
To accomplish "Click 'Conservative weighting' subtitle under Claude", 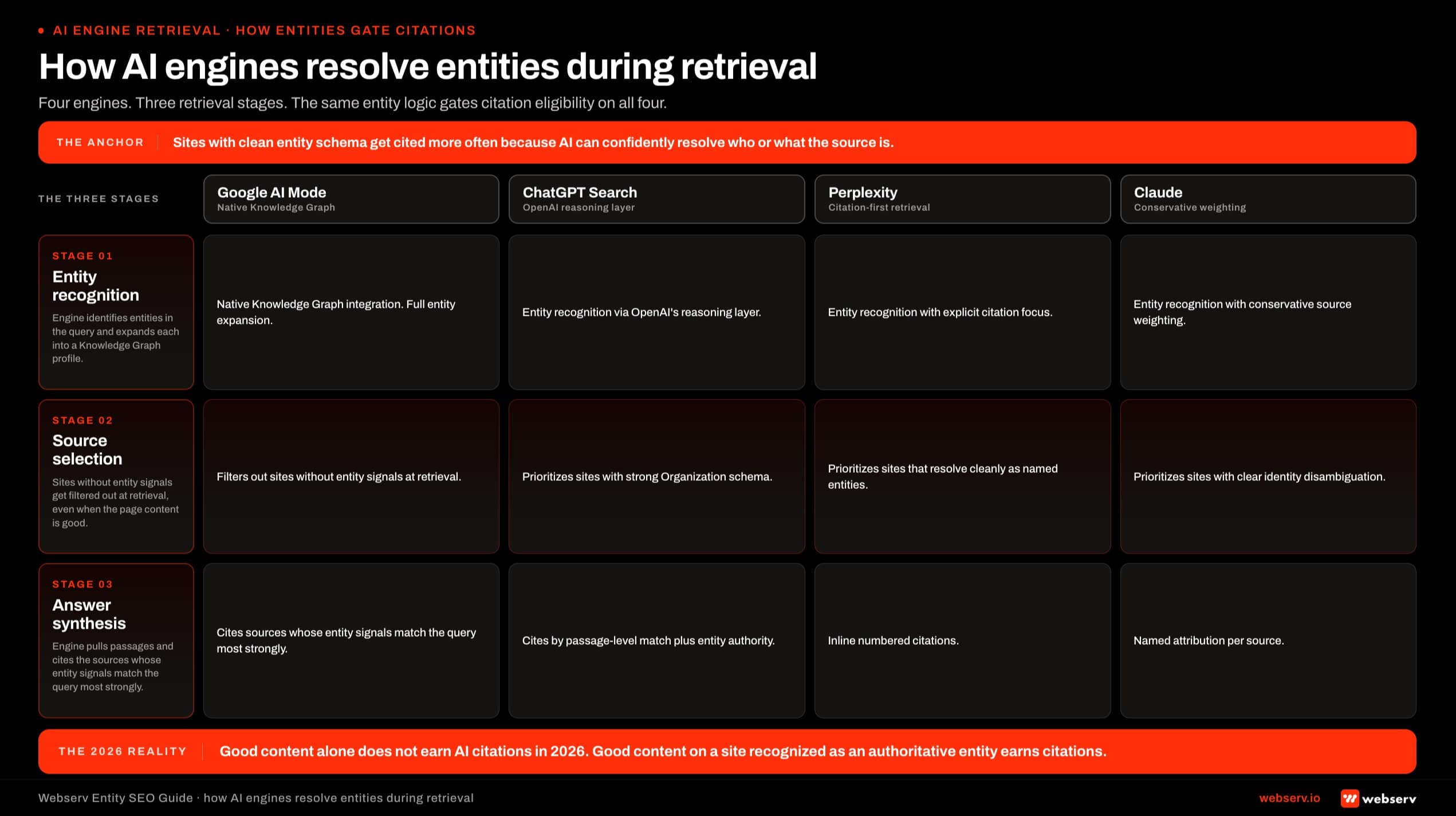I will pyautogui.click(x=1190, y=207).
